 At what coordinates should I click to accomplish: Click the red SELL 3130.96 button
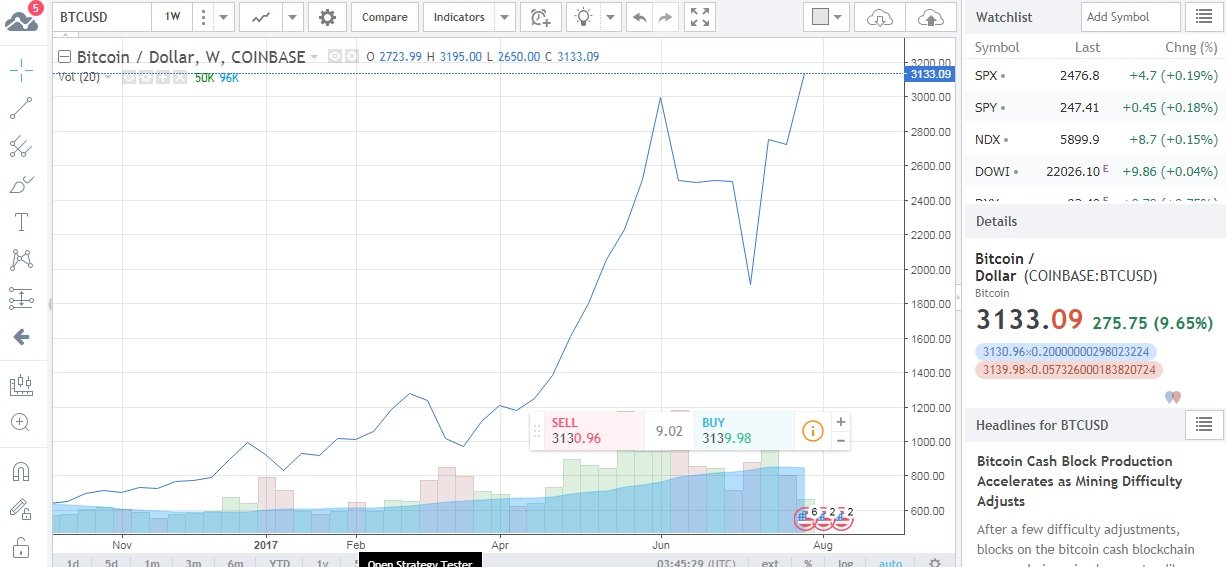[594, 431]
